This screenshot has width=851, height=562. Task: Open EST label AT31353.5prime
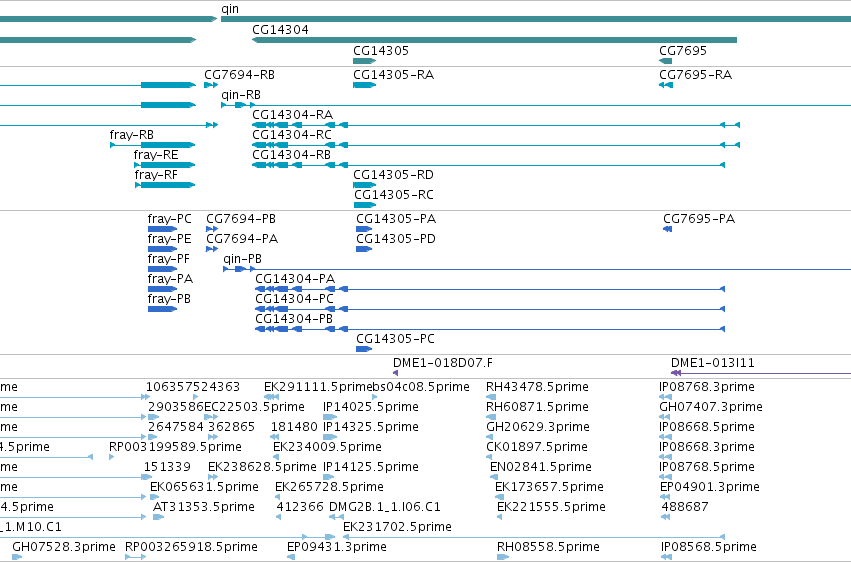coord(204,507)
